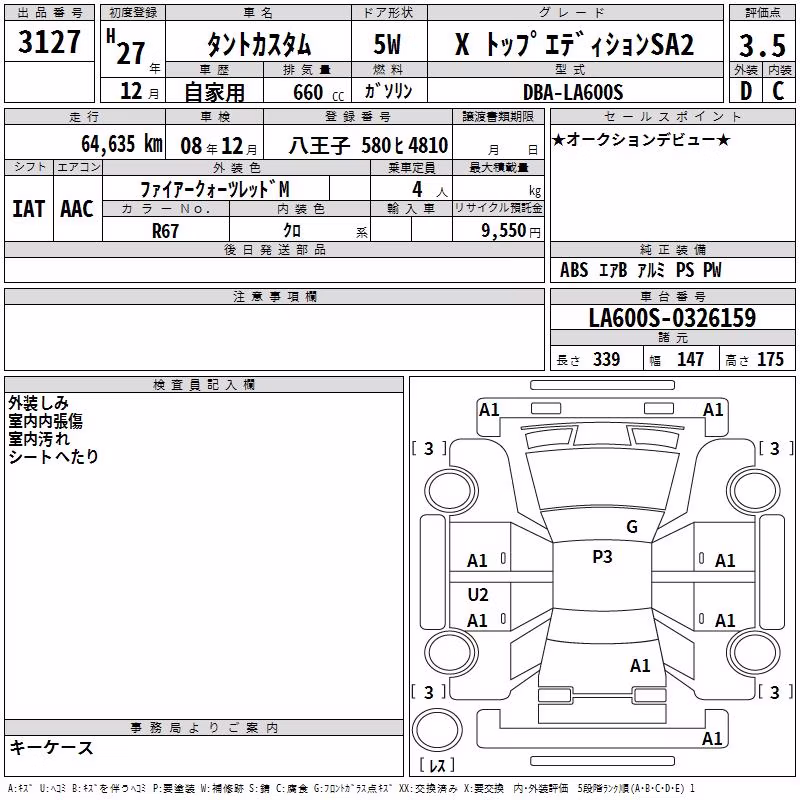800x800 pixels.
Task: Click height value 175
Action: point(770,360)
